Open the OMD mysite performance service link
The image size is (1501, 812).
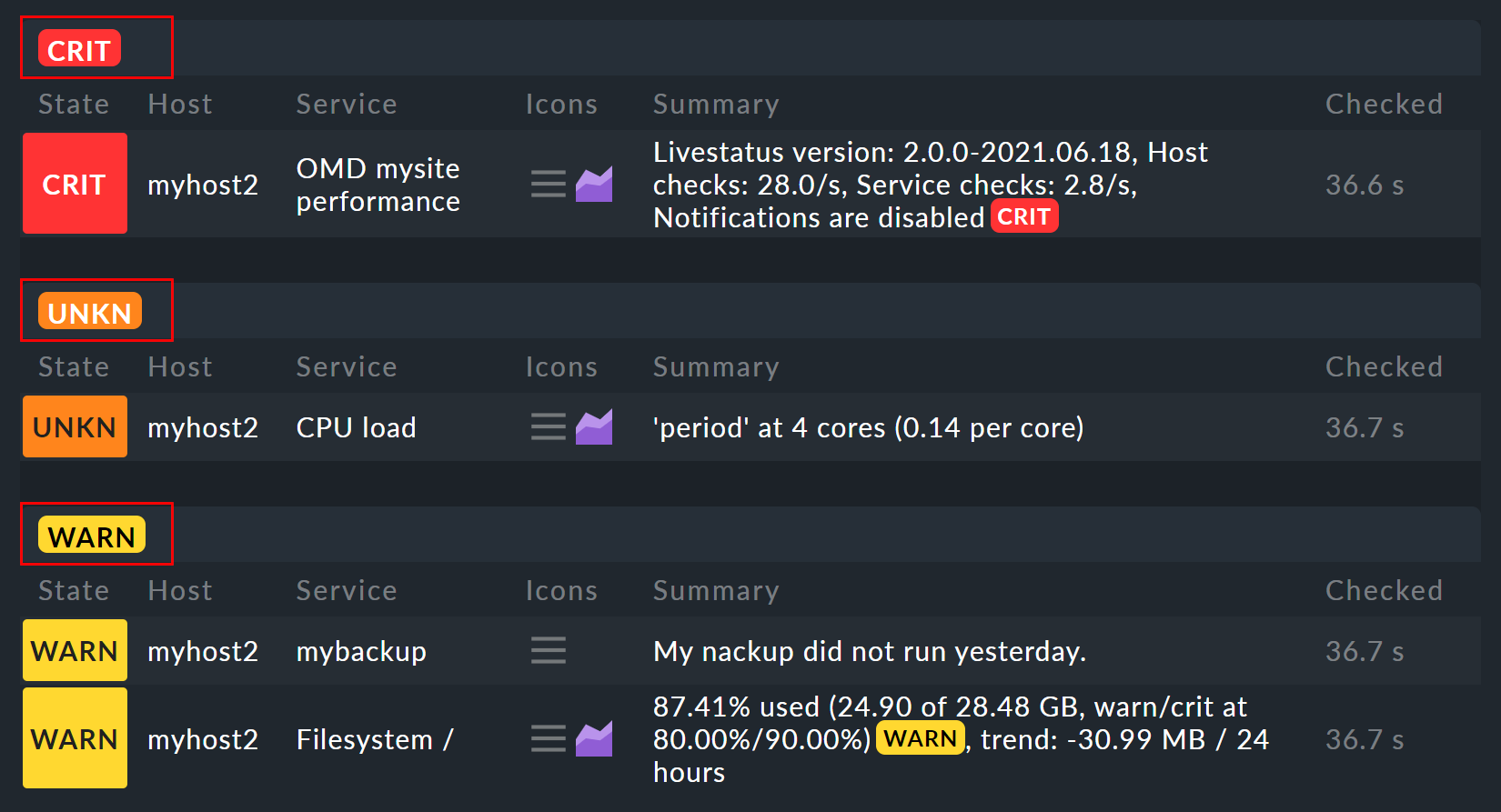pos(378,185)
